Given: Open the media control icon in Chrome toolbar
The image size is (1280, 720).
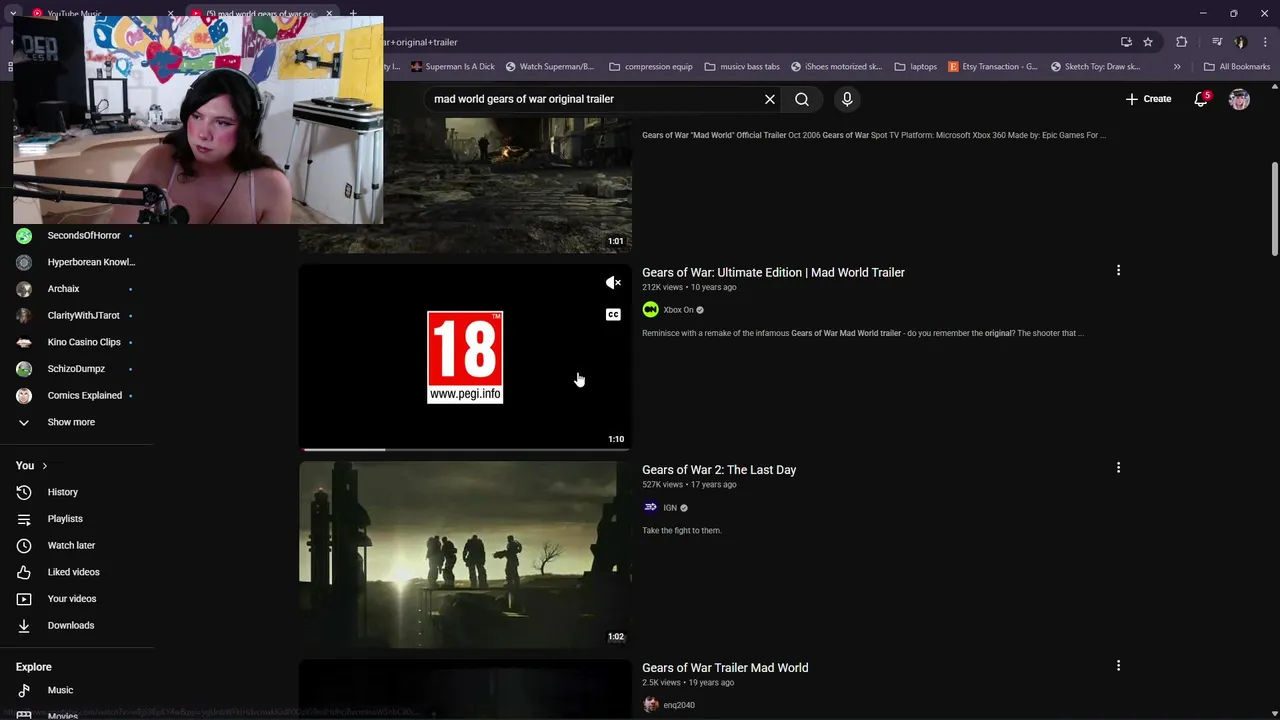Looking at the screenshot, I should click(1217, 42).
